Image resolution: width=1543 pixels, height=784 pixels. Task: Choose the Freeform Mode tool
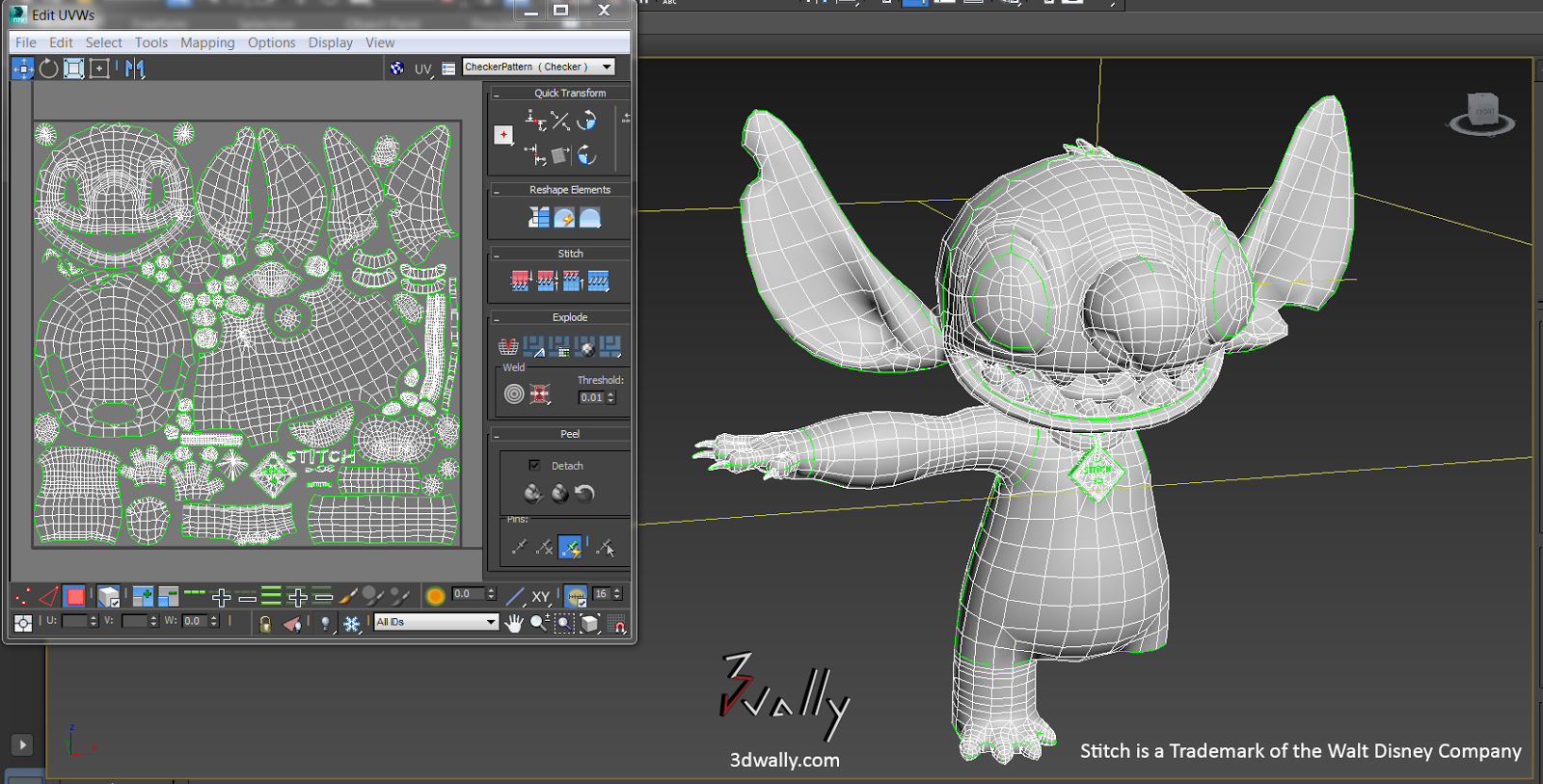point(99,68)
